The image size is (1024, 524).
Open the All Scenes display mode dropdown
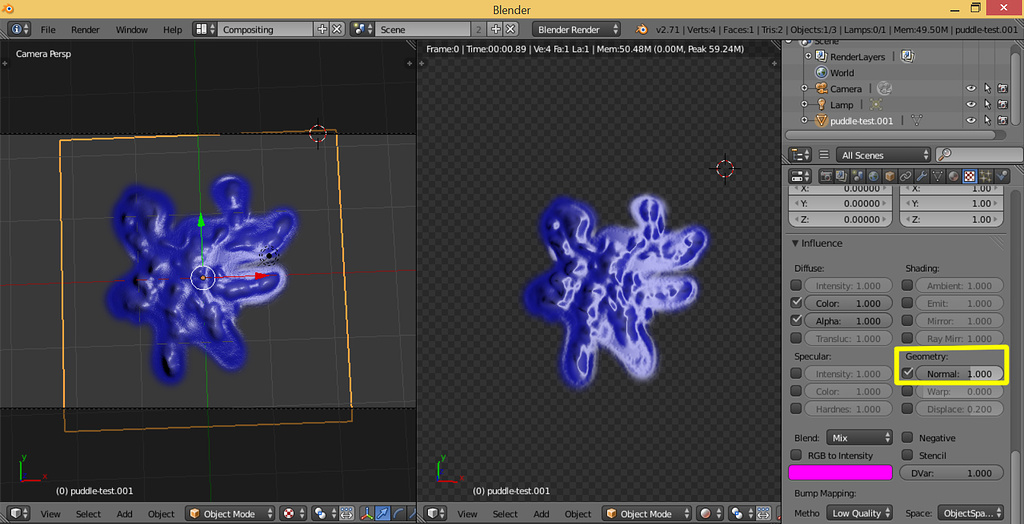884,155
